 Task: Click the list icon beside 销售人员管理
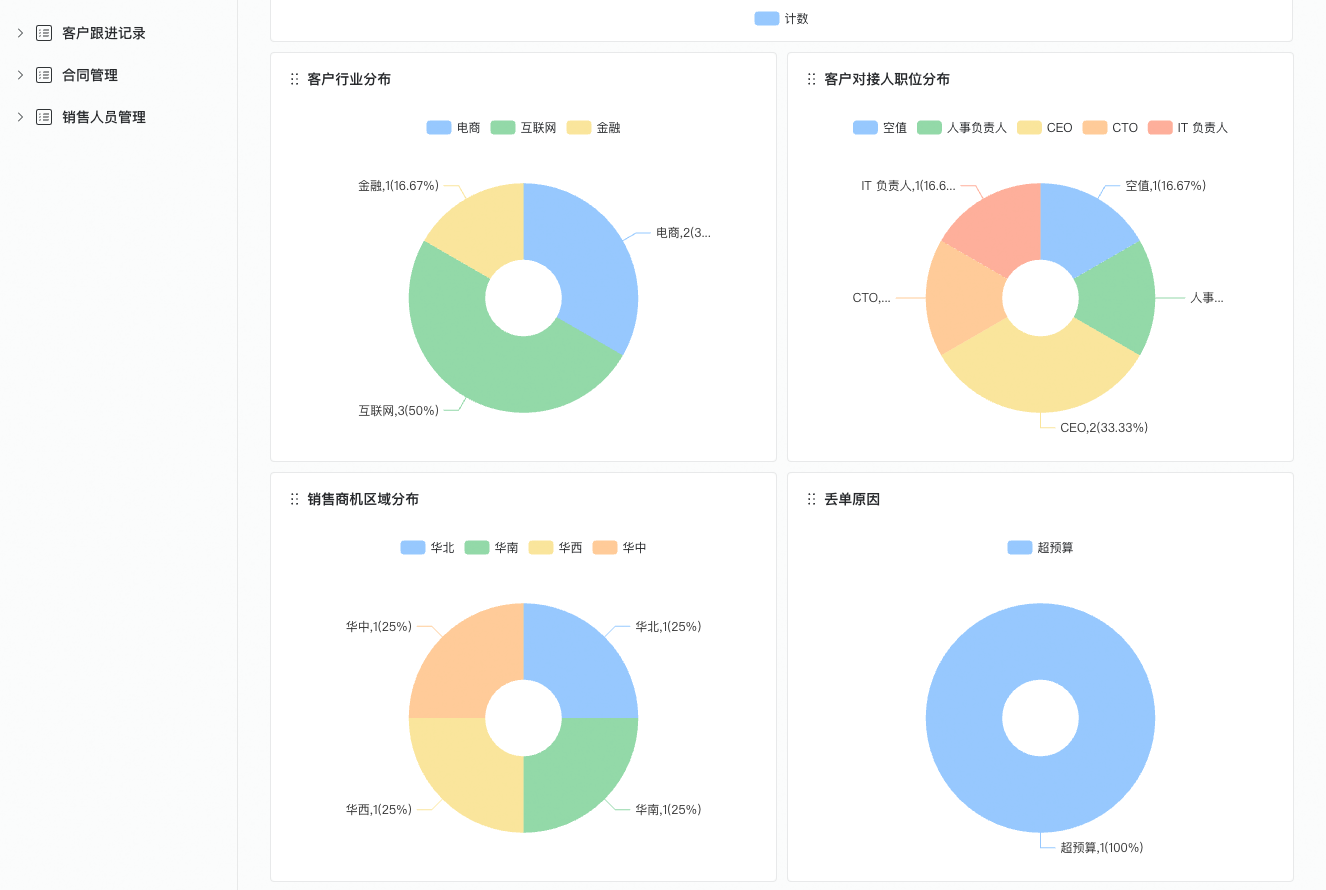44,117
